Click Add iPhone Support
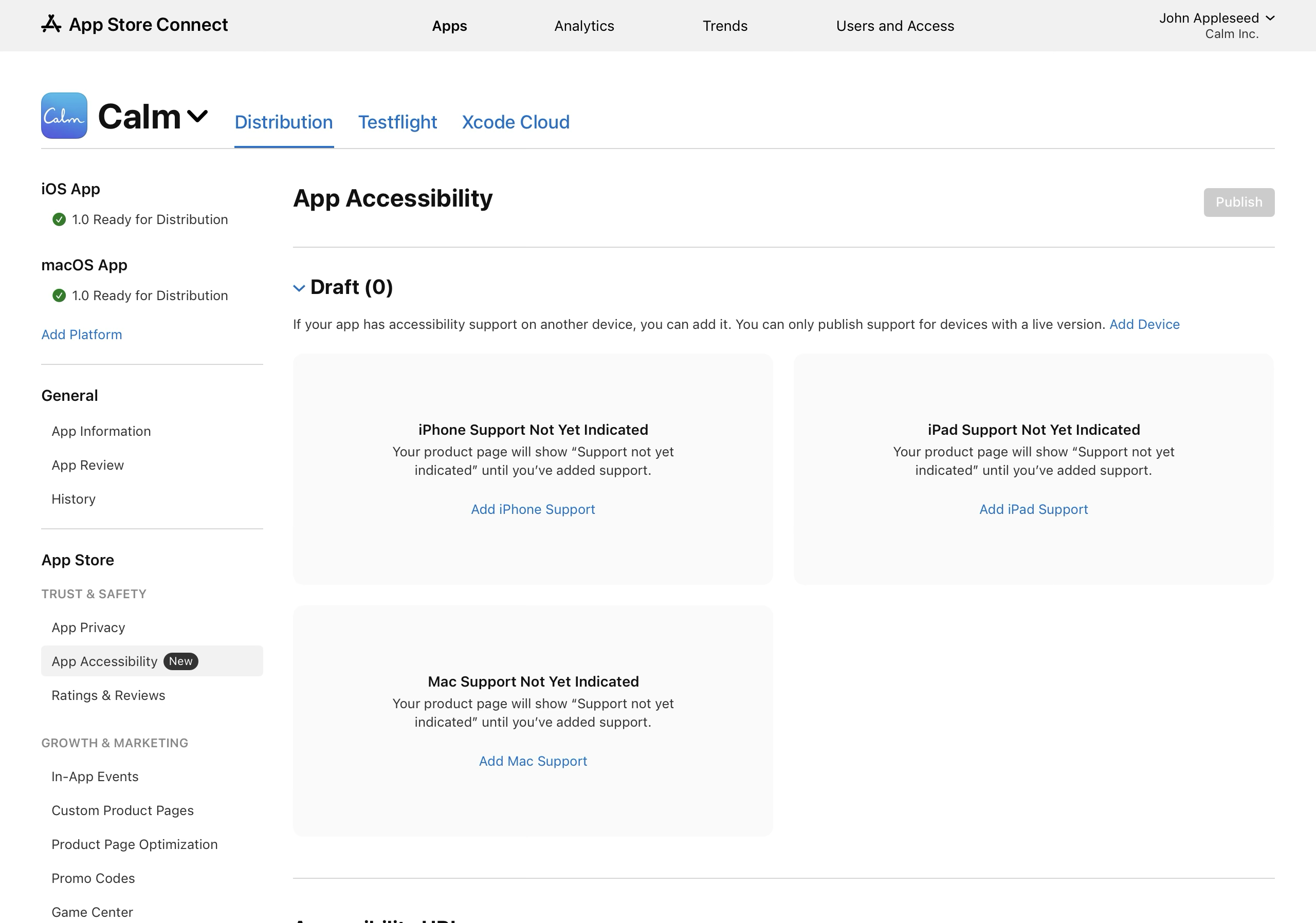Viewport: 1316px width, 923px height. (533, 509)
